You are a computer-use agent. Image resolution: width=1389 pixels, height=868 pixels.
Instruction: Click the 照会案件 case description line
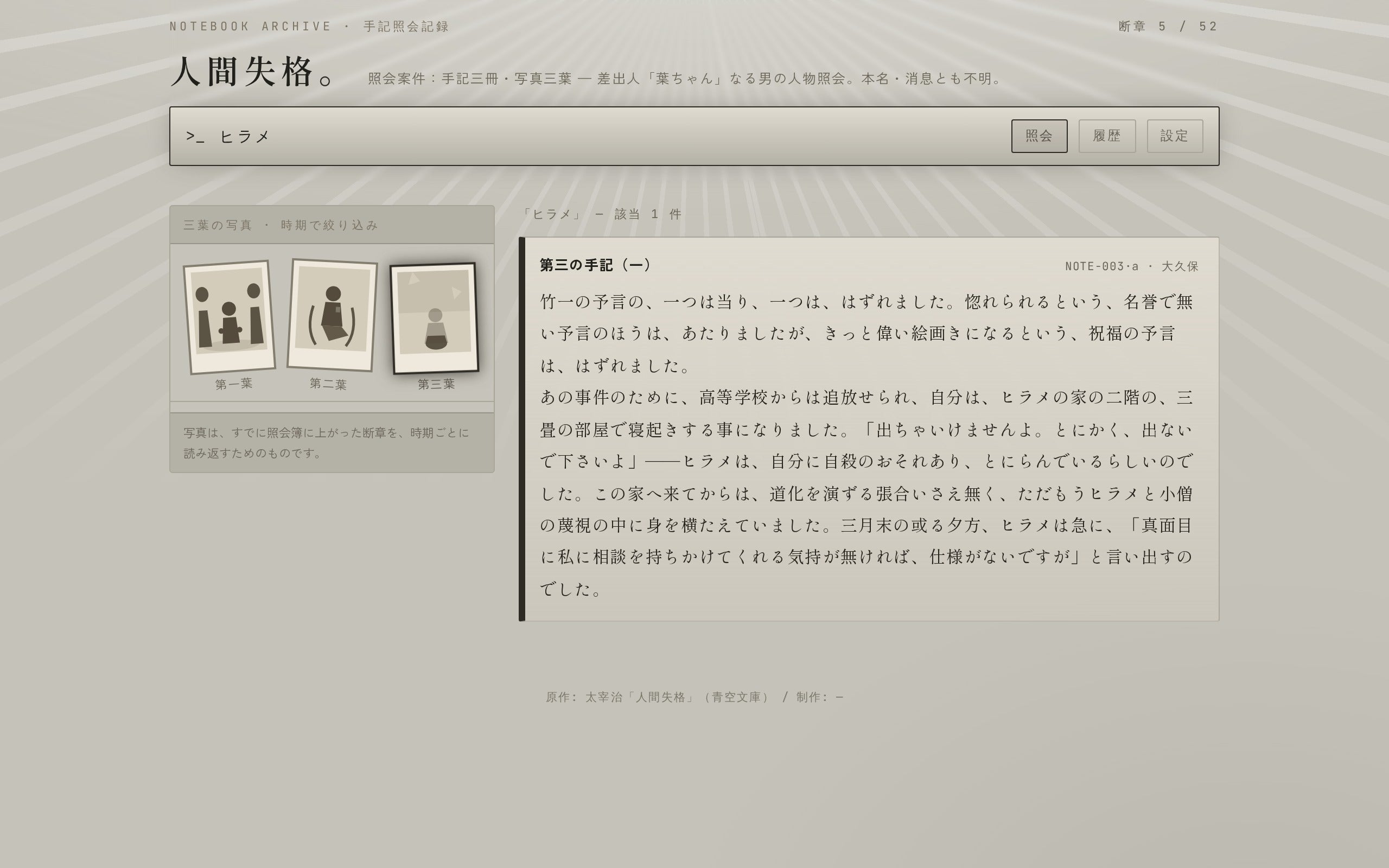click(684, 79)
